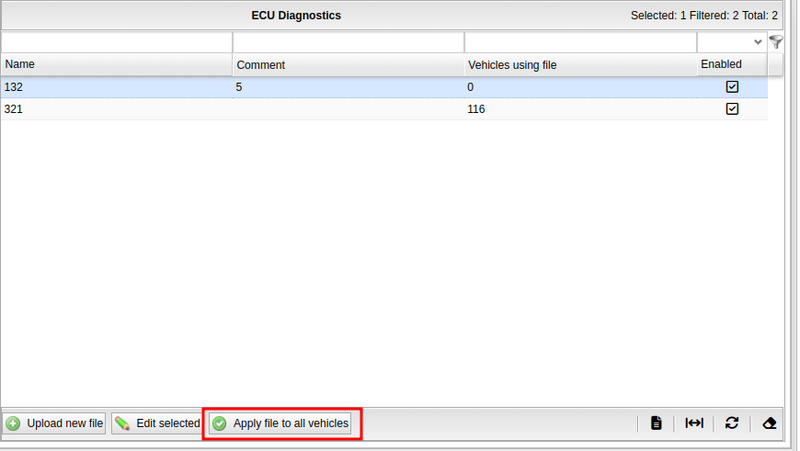Click the fit column widths icon
This screenshot has width=800, height=451.
click(694, 423)
